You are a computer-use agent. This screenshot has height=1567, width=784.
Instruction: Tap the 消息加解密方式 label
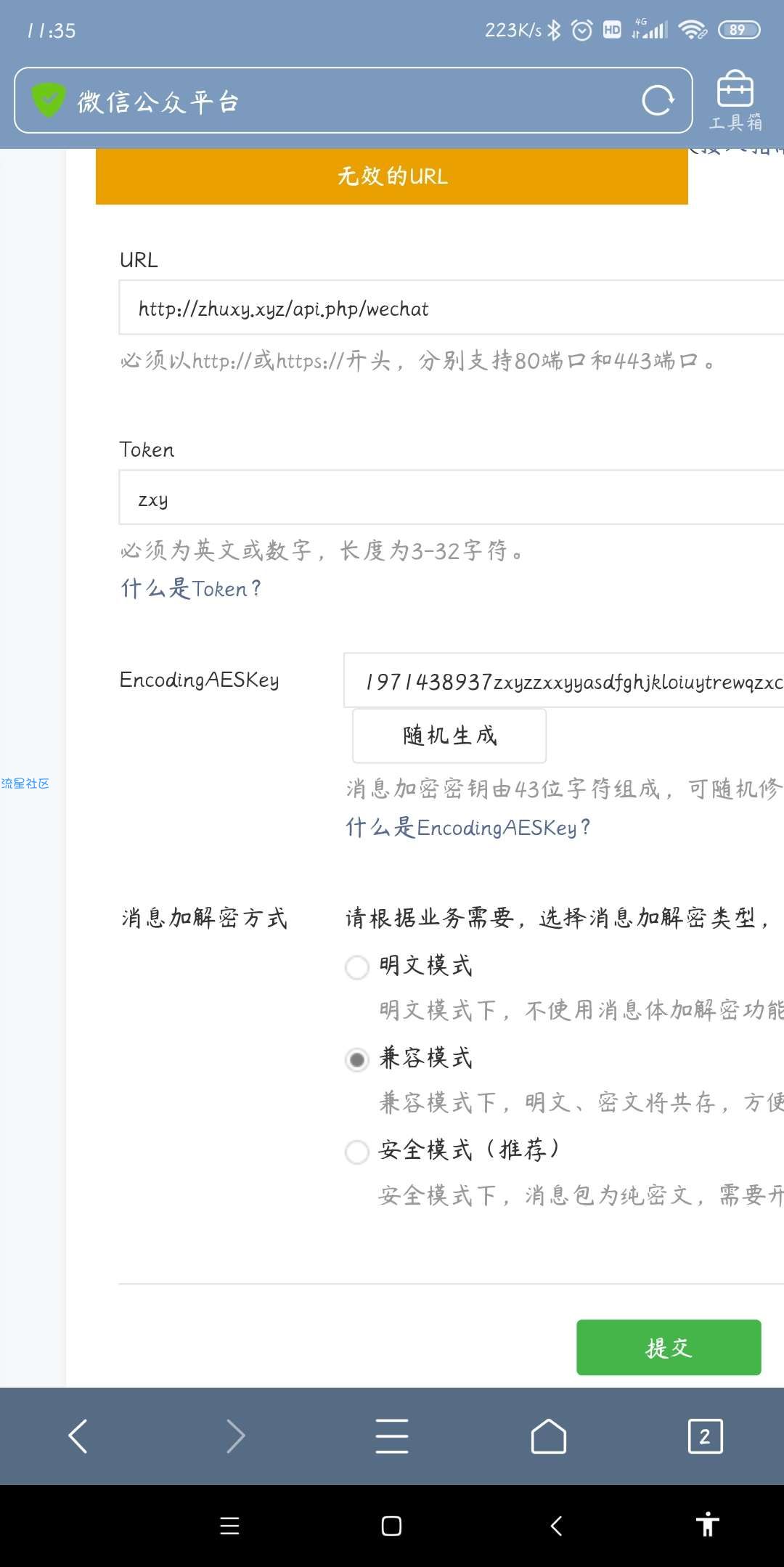[x=204, y=919]
